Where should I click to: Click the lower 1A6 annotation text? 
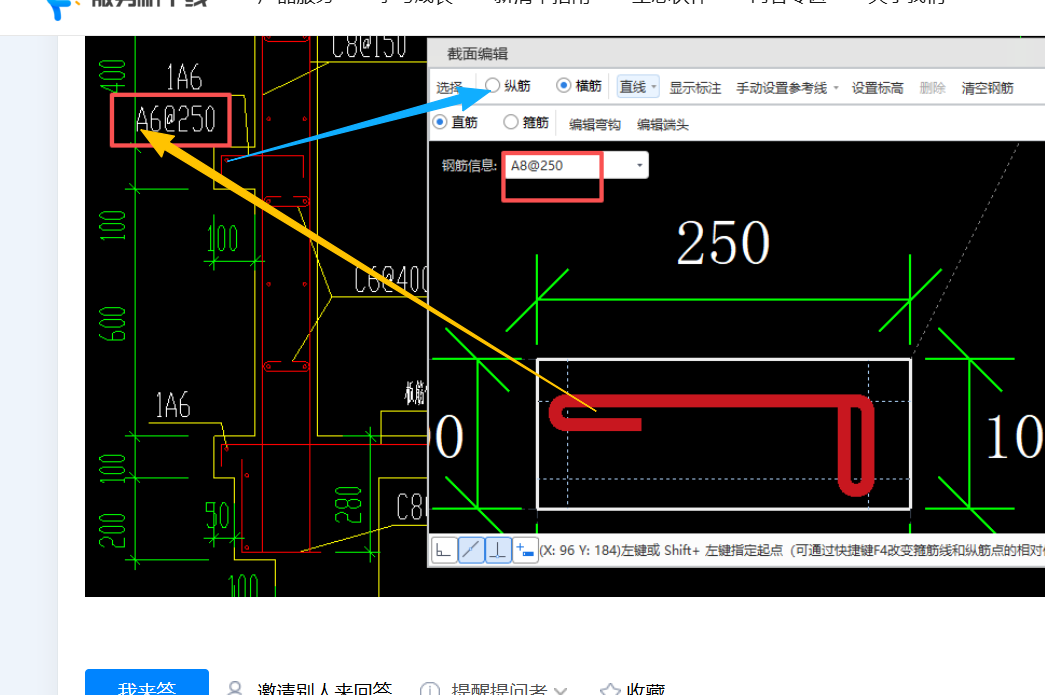tap(173, 405)
